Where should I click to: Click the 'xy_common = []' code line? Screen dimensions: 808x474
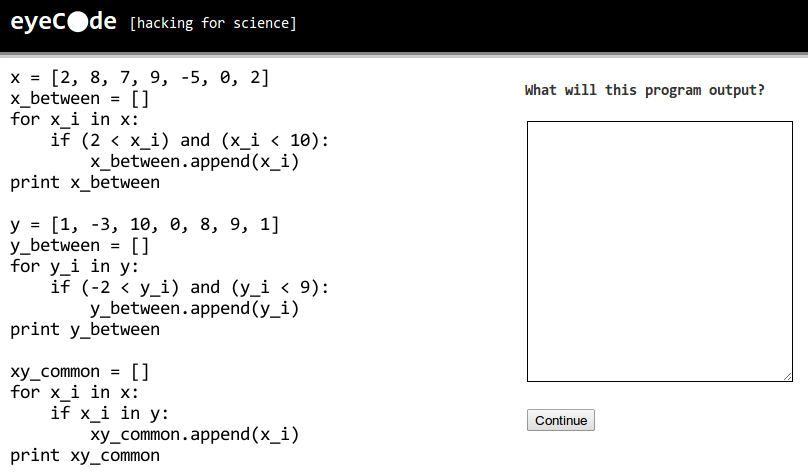[x=80, y=371]
